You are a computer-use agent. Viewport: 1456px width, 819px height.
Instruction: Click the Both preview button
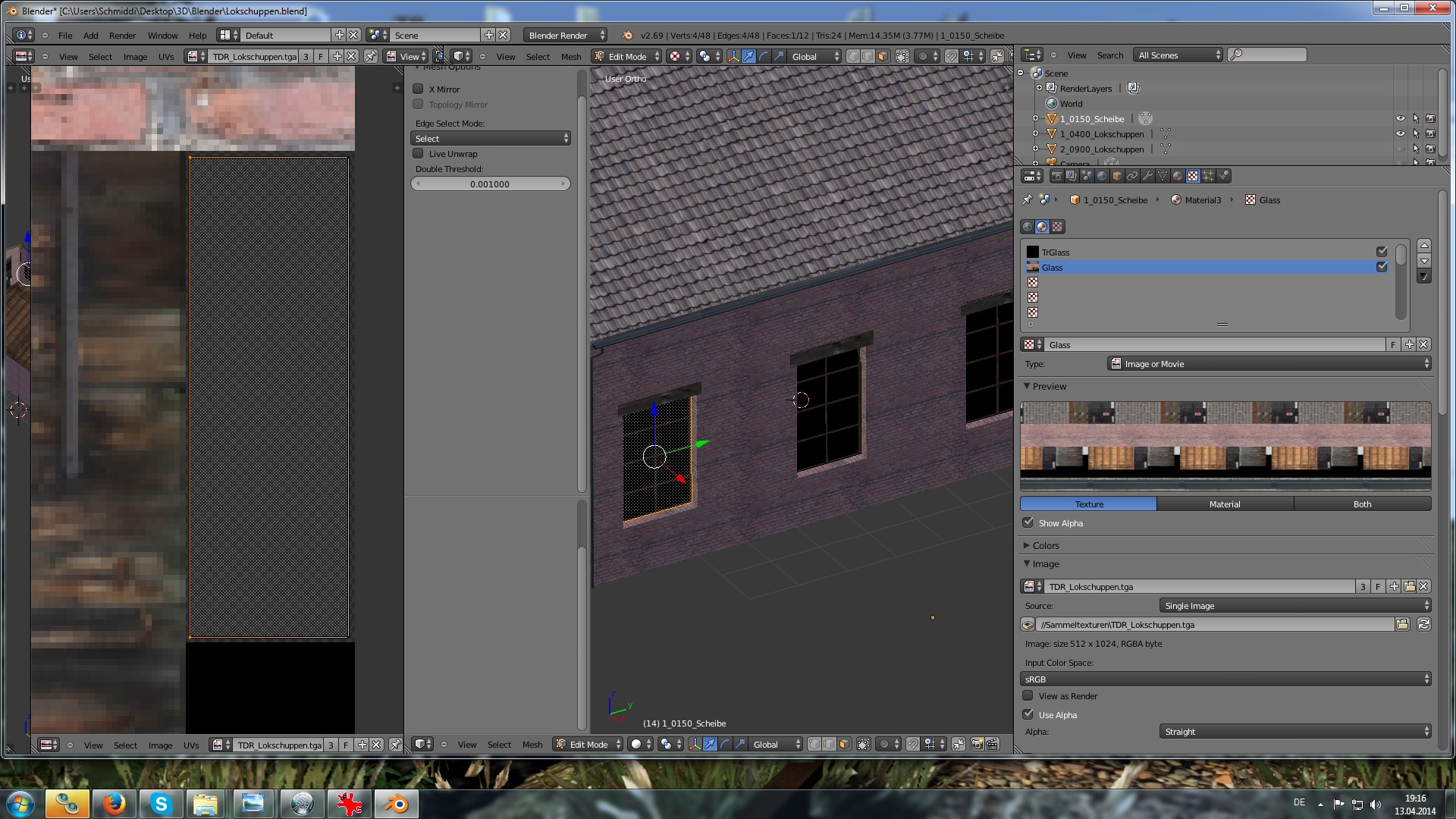[1362, 504]
